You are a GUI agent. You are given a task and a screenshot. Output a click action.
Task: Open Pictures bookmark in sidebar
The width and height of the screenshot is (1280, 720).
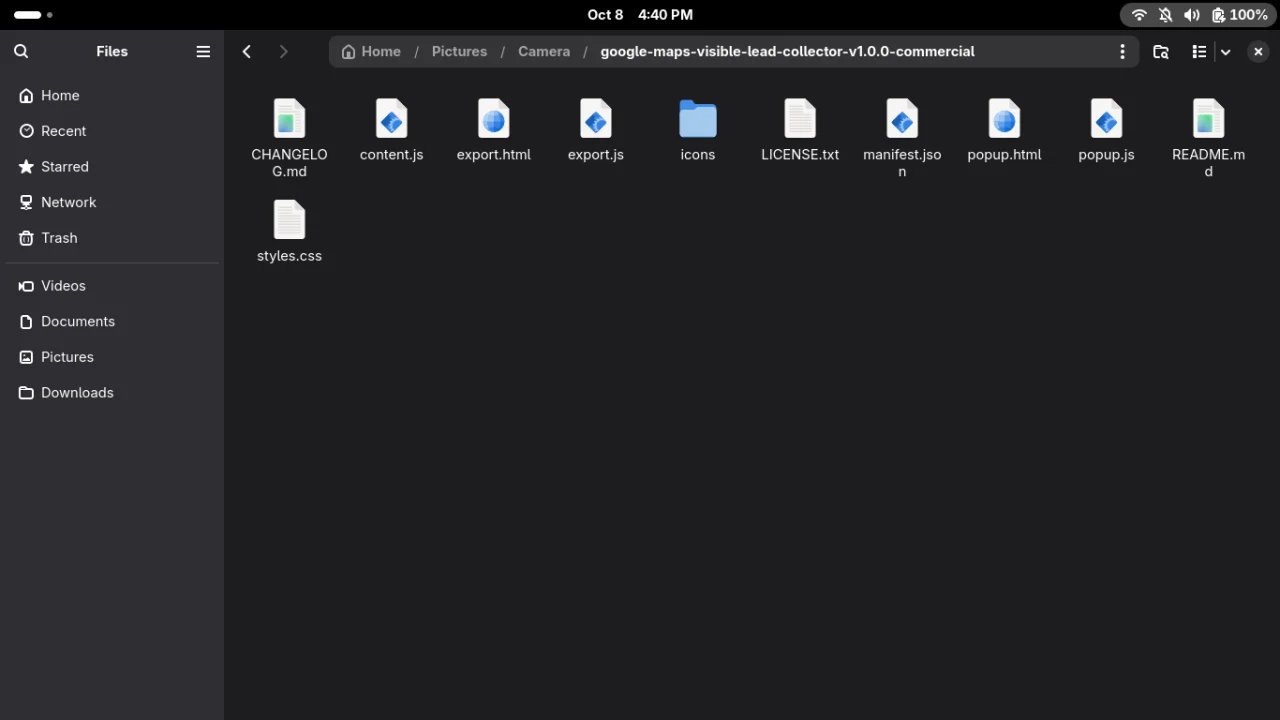[112, 357]
